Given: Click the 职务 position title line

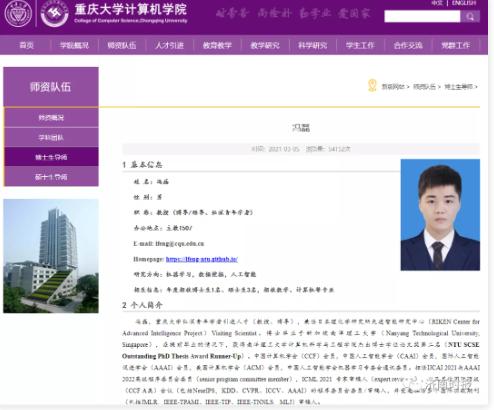Looking at the screenshot, I should (193, 212).
